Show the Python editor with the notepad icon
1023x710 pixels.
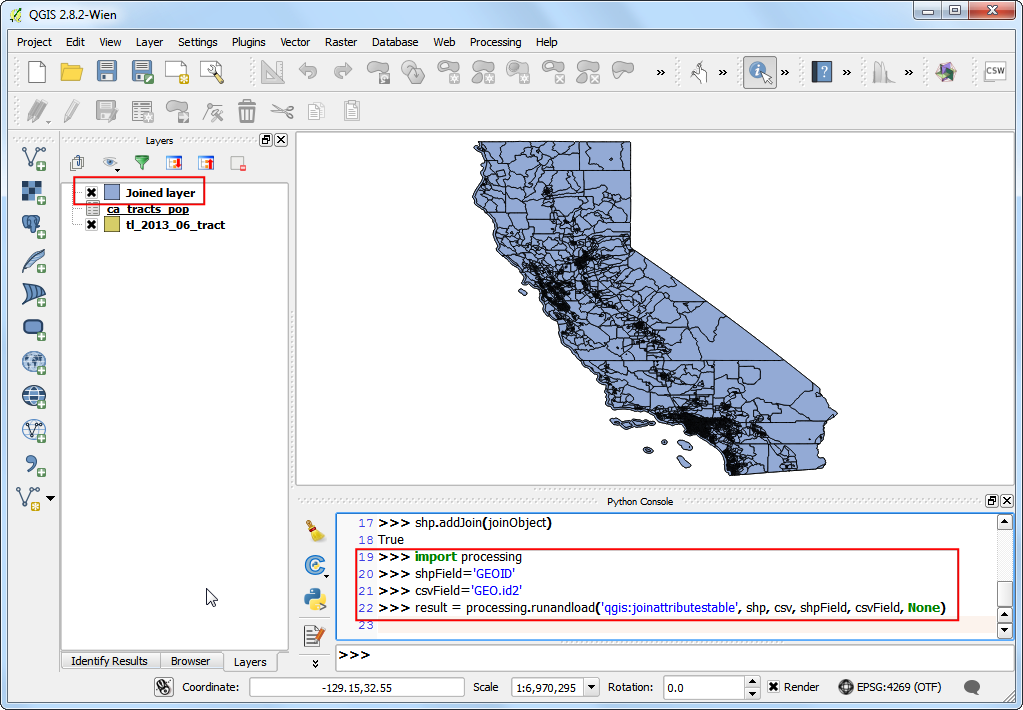pos(315,634)
